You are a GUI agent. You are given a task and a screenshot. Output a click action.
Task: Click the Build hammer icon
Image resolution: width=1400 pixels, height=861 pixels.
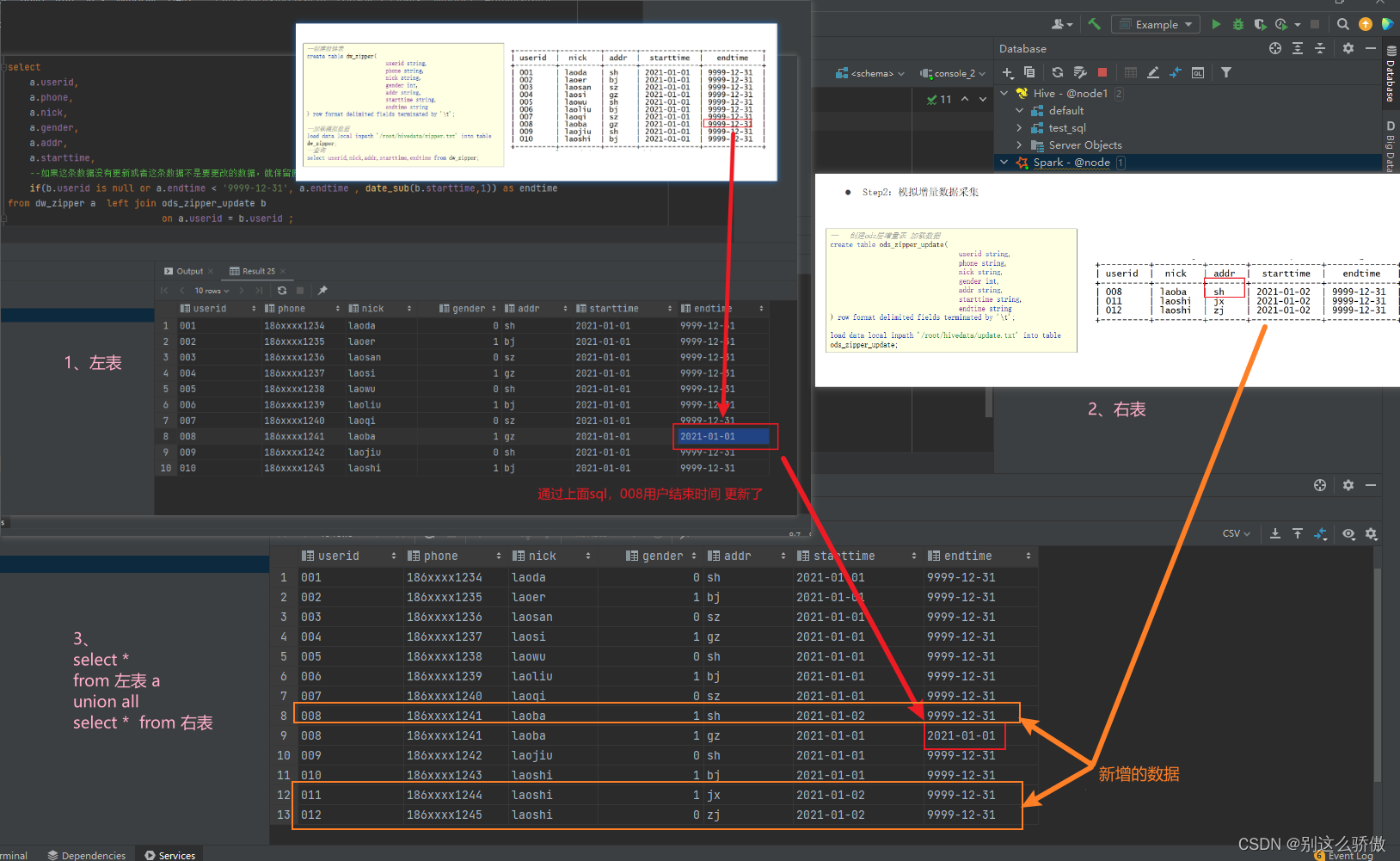click(x=1094, y=24)
